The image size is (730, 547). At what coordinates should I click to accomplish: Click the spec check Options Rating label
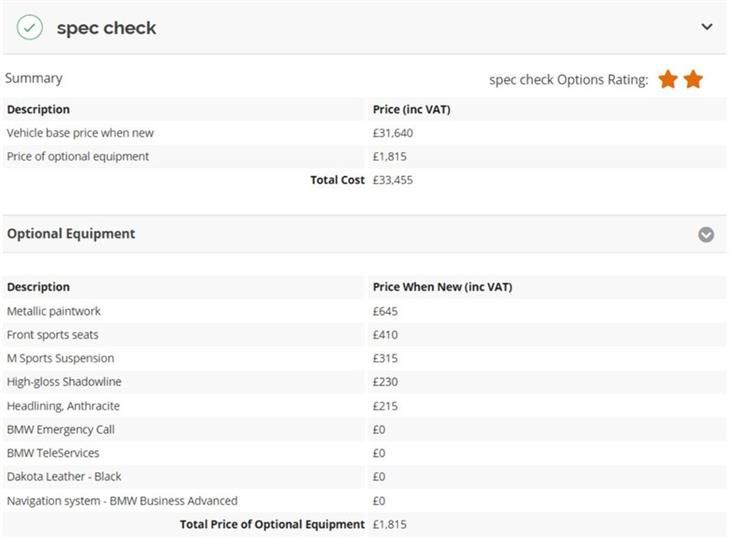[568, 80]
